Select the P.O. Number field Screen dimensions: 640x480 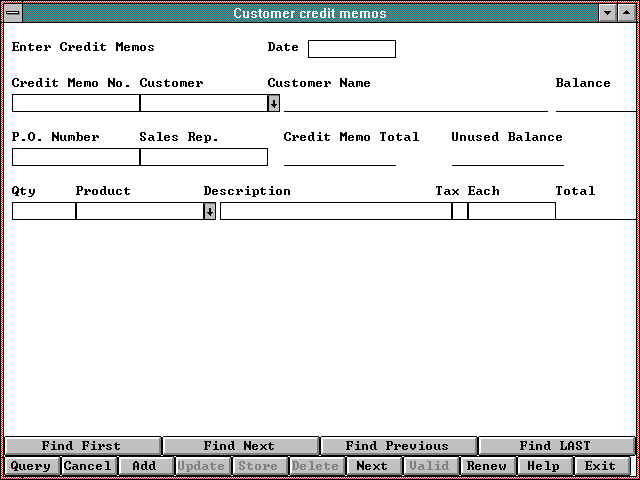pos(75,157)
